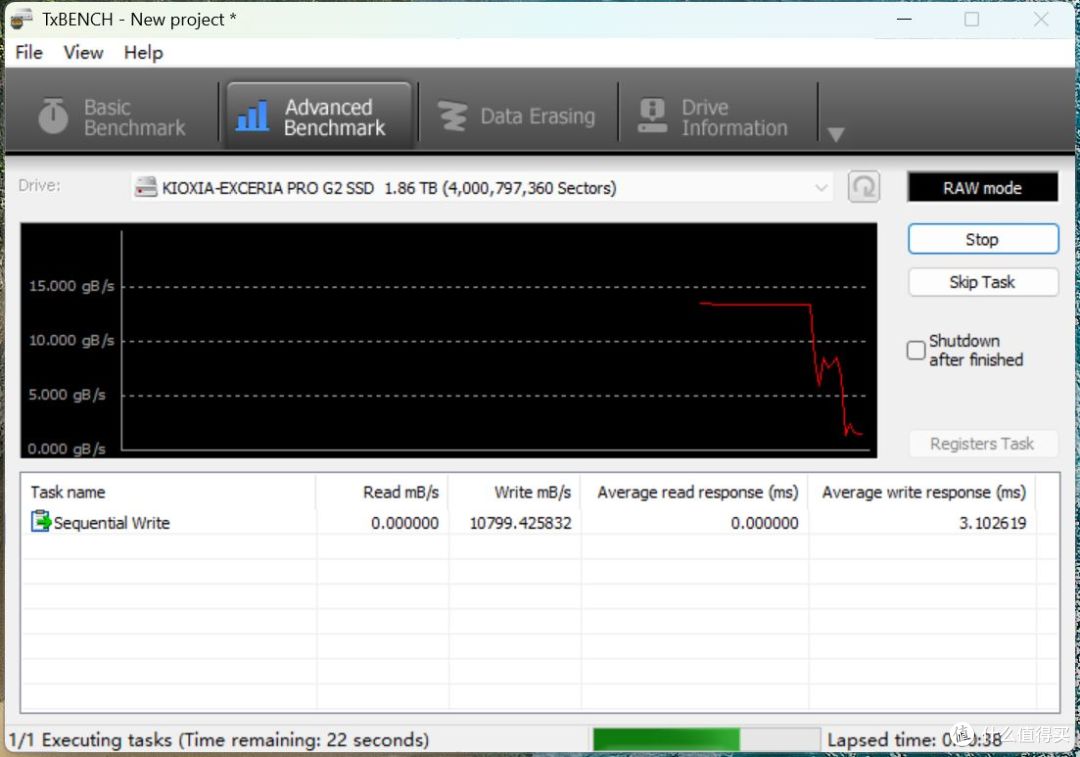Screen dimensions: 1080x757
Task: Switch to Data Erasing tab
Action: tap(518, 116)
